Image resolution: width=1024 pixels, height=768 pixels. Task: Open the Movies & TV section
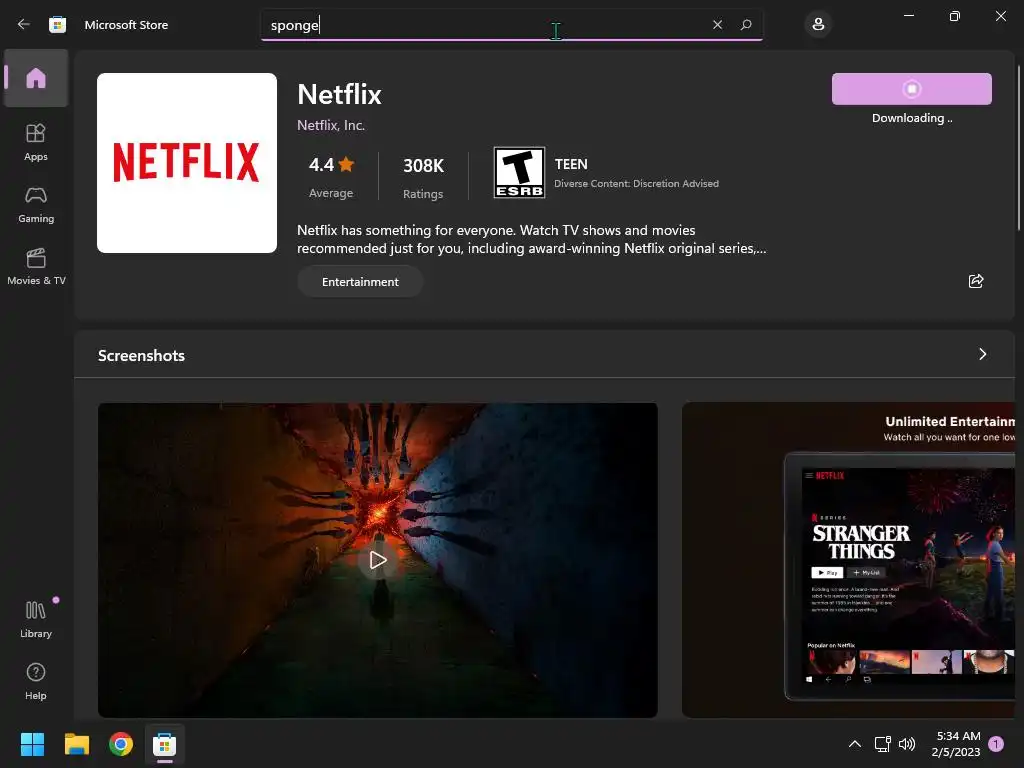(x=36, y=266)
